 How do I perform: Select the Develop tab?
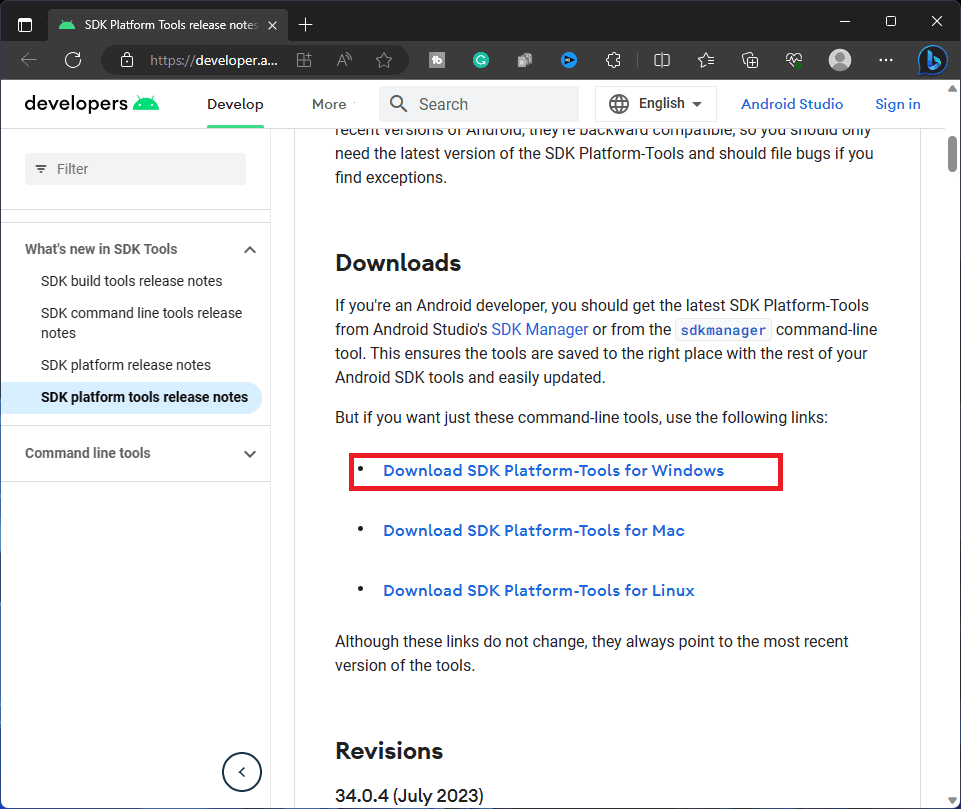pyautogui.click(x=235, y=104)
